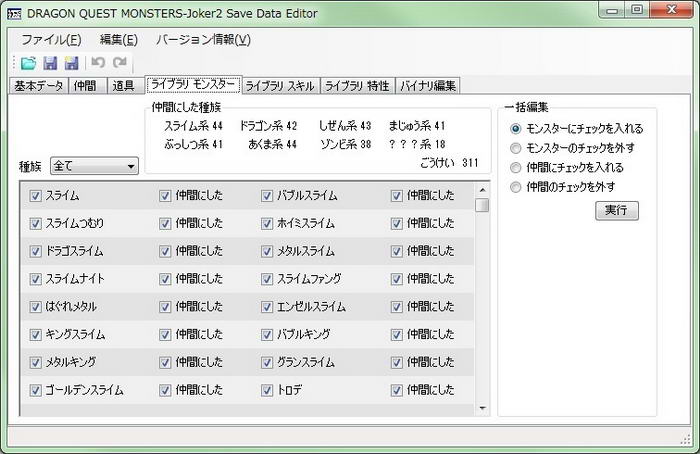This screenshot has width=700, height=454.
Task: Open the バイナリ編集 tab
Action: (x=428, y=86)
